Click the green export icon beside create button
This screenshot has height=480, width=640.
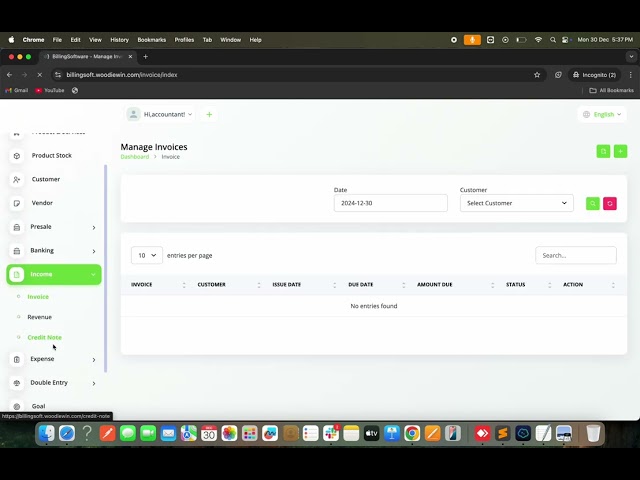(x=603, y=151)
